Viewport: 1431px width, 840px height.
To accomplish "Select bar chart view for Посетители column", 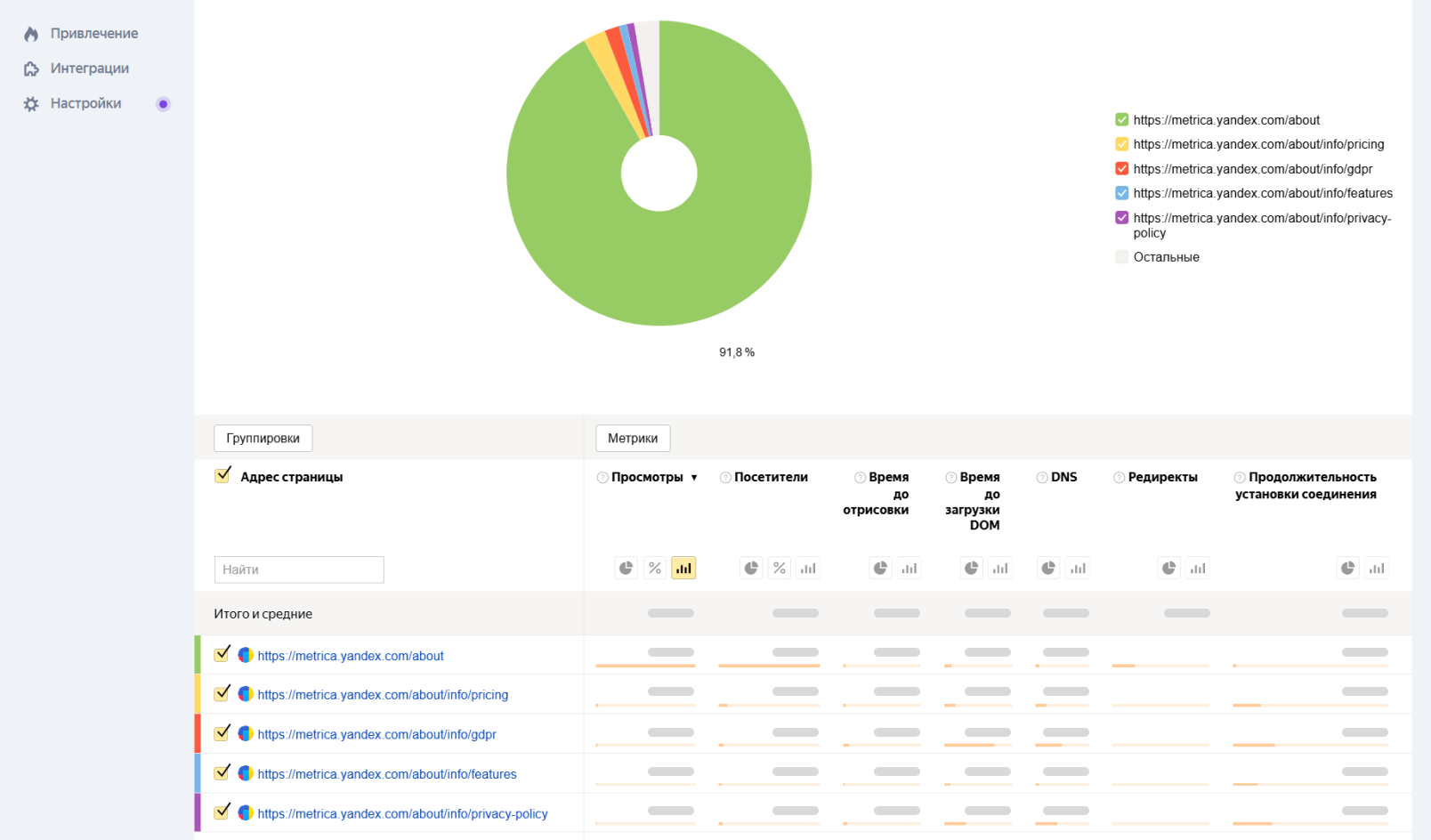I will click(808, 569).
